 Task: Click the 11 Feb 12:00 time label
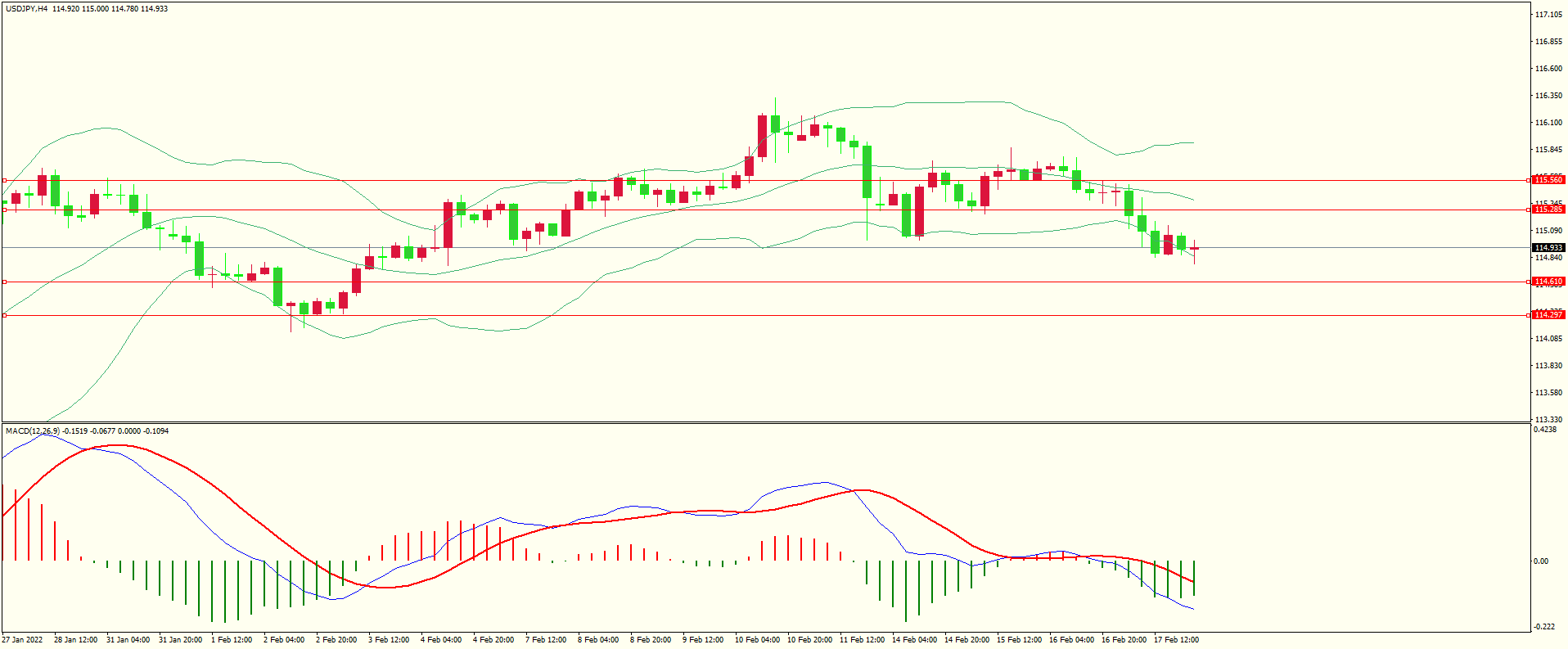[862, 640]
